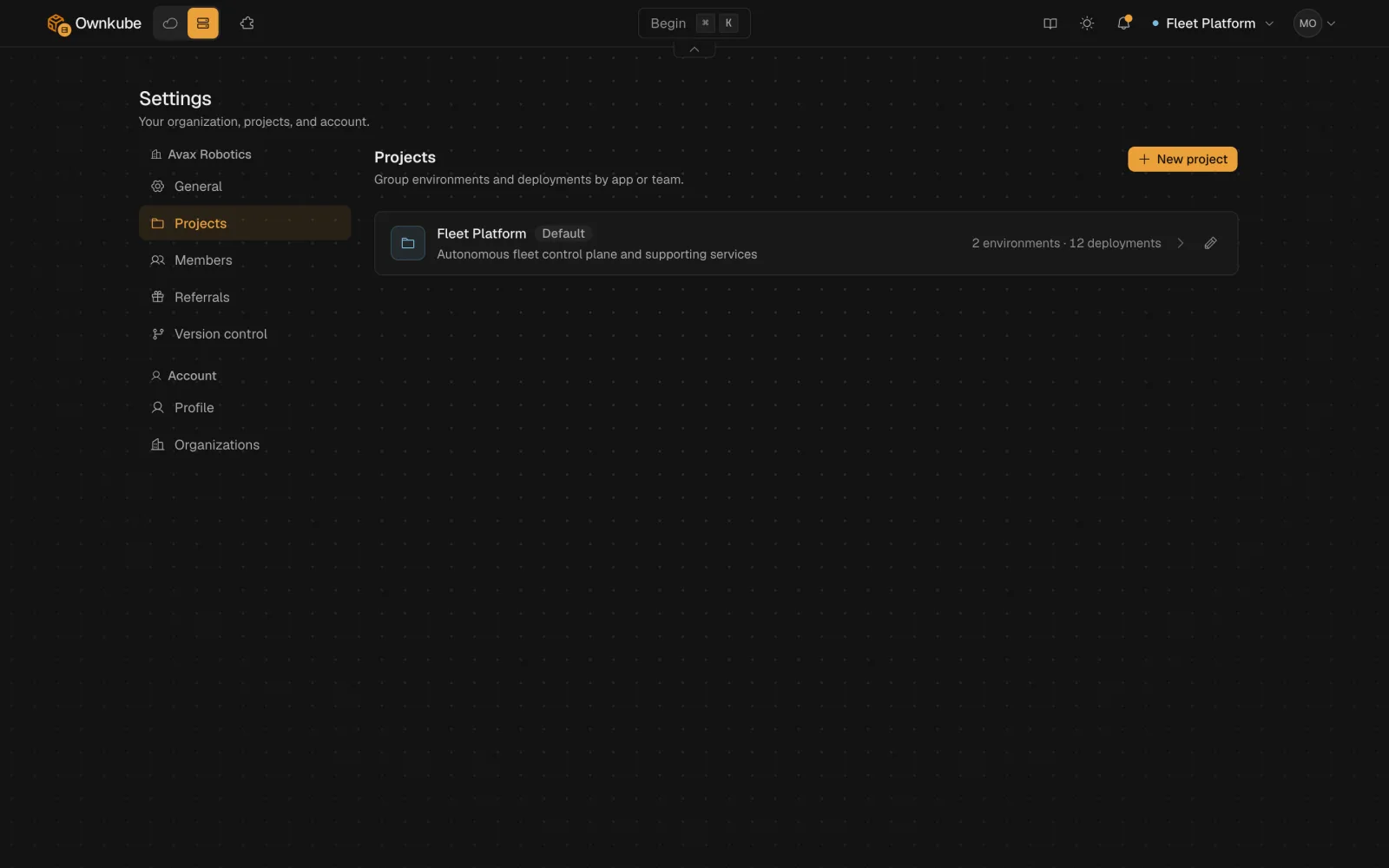Click the Profile person icon
Viewport: 1389px width, 868px height.
point(157,408)
